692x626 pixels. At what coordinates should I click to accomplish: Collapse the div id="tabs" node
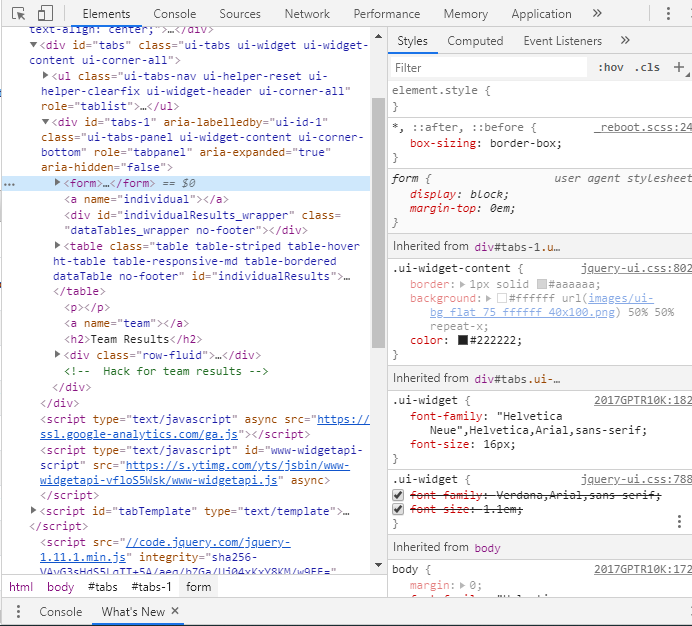tap(33, 45)
